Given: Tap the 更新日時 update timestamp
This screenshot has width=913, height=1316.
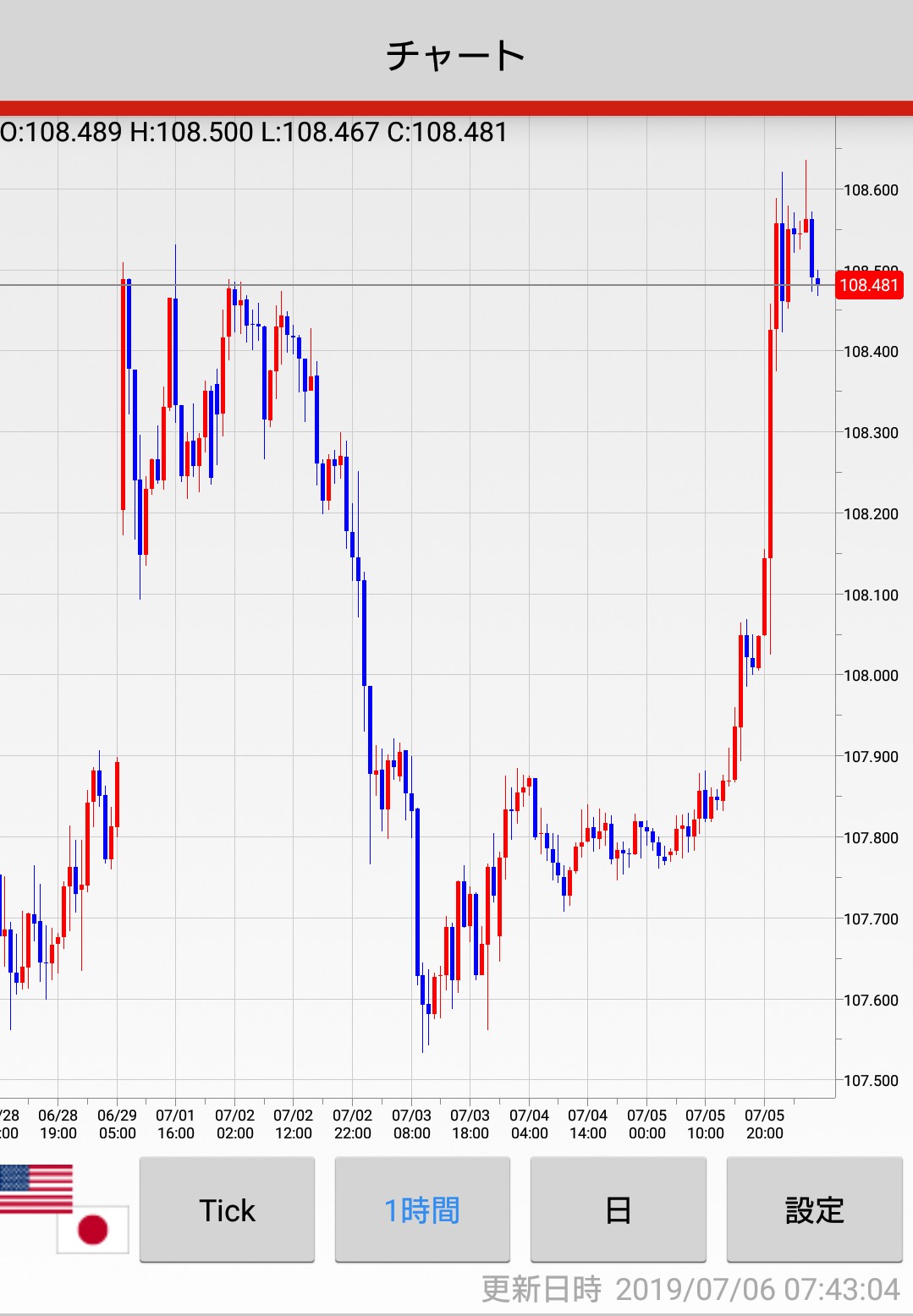Looking at the screenshot, I should [x=690, y=1289].
